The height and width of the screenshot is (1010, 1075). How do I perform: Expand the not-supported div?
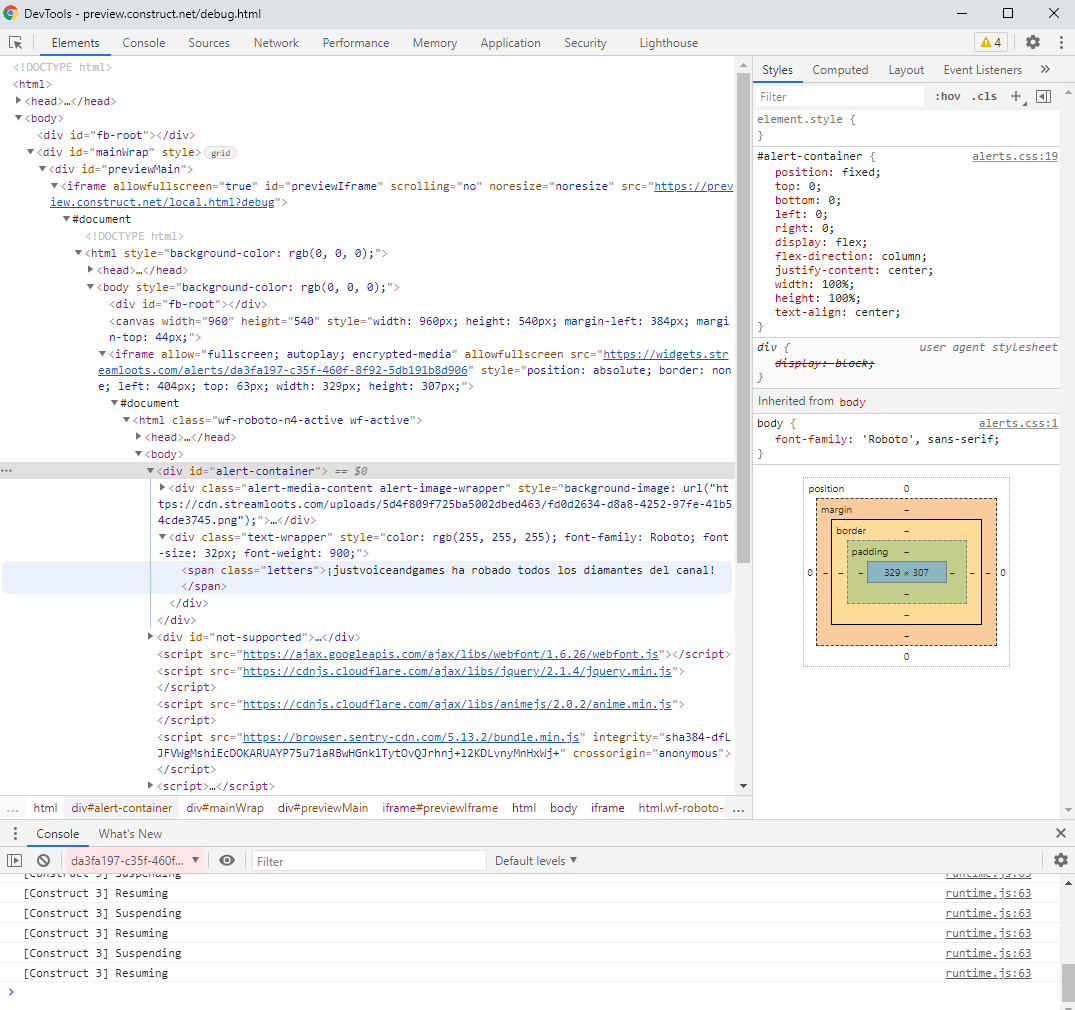point(151,637)
